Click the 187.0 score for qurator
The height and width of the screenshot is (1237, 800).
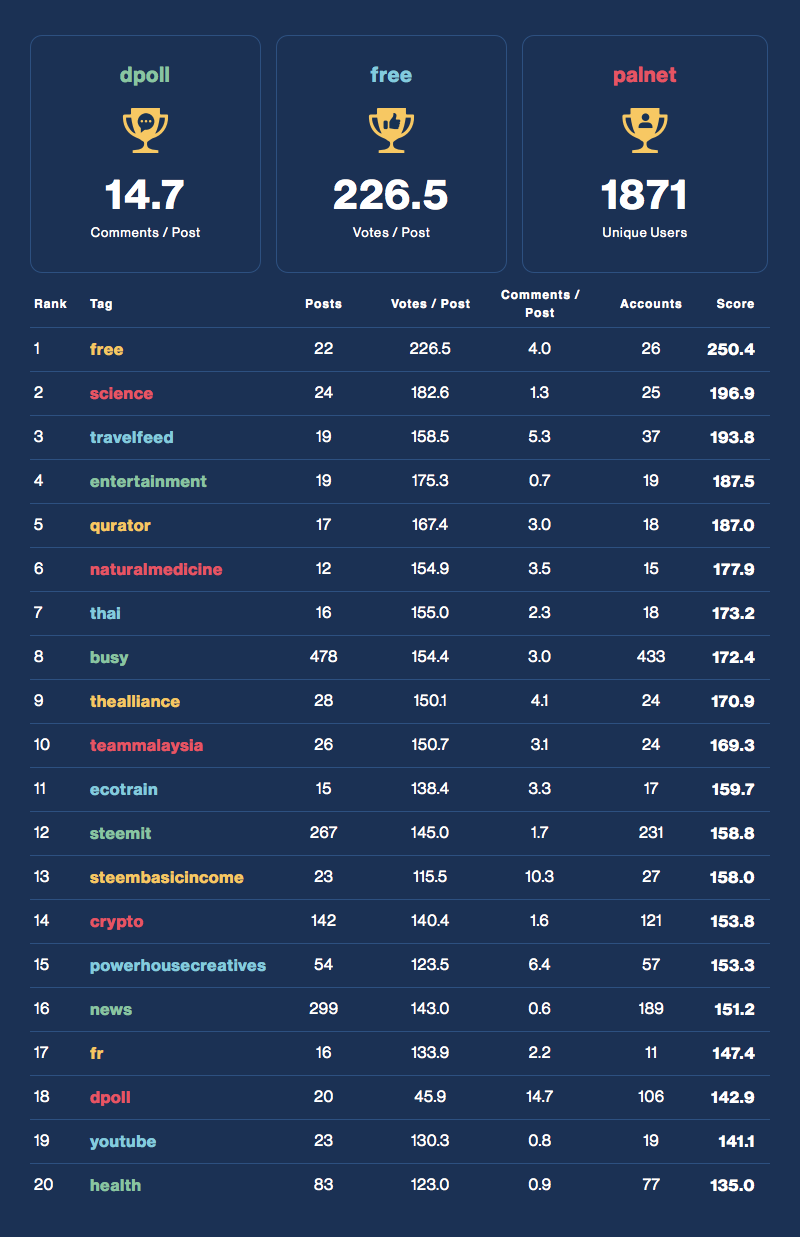pos(732,525)
